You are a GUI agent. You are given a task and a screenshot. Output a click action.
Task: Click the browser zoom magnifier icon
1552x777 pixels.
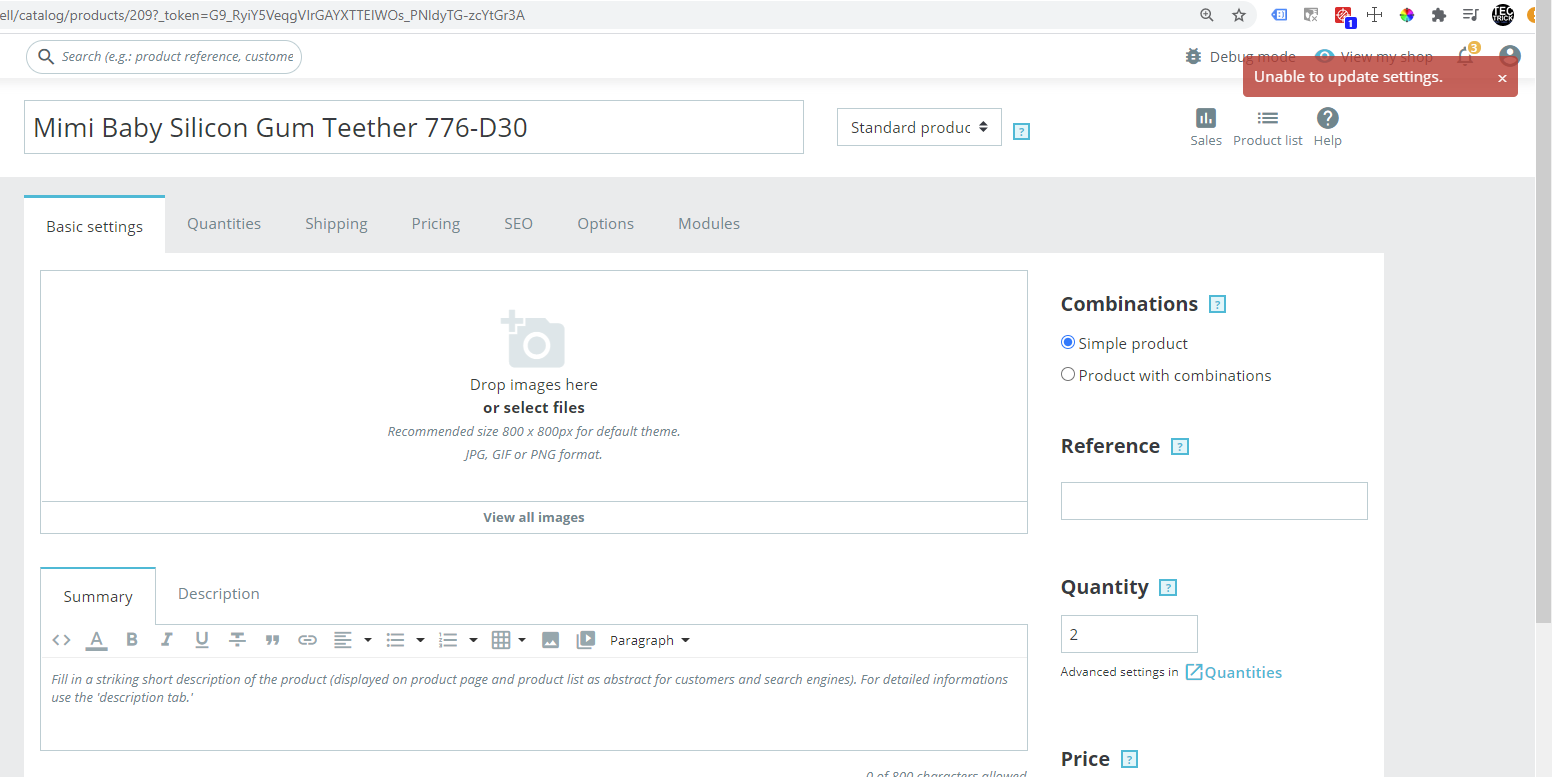(1207, 15)
